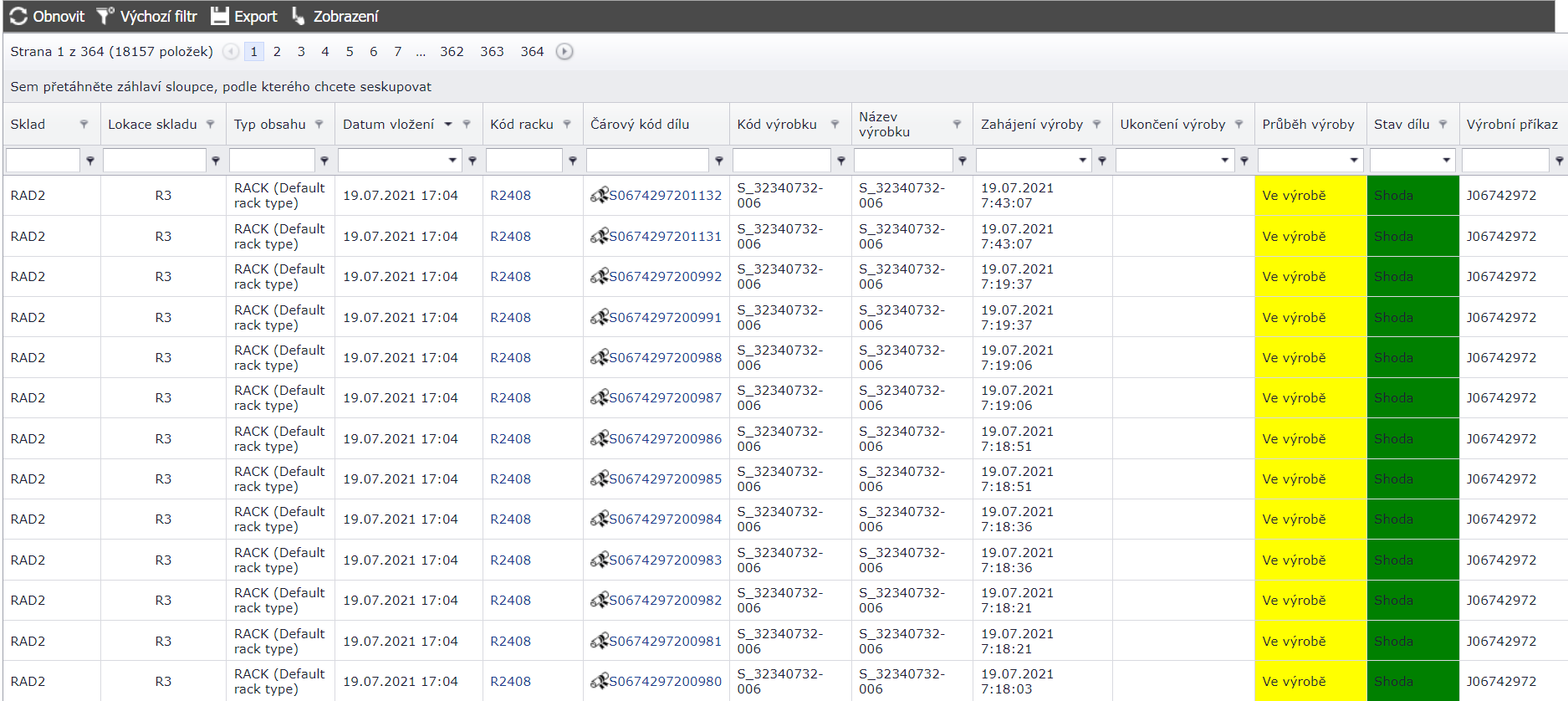Type in Čárový kód dílu filter field
The height and width of the screenshot is (701, 1568).
[x=647, y=160]
